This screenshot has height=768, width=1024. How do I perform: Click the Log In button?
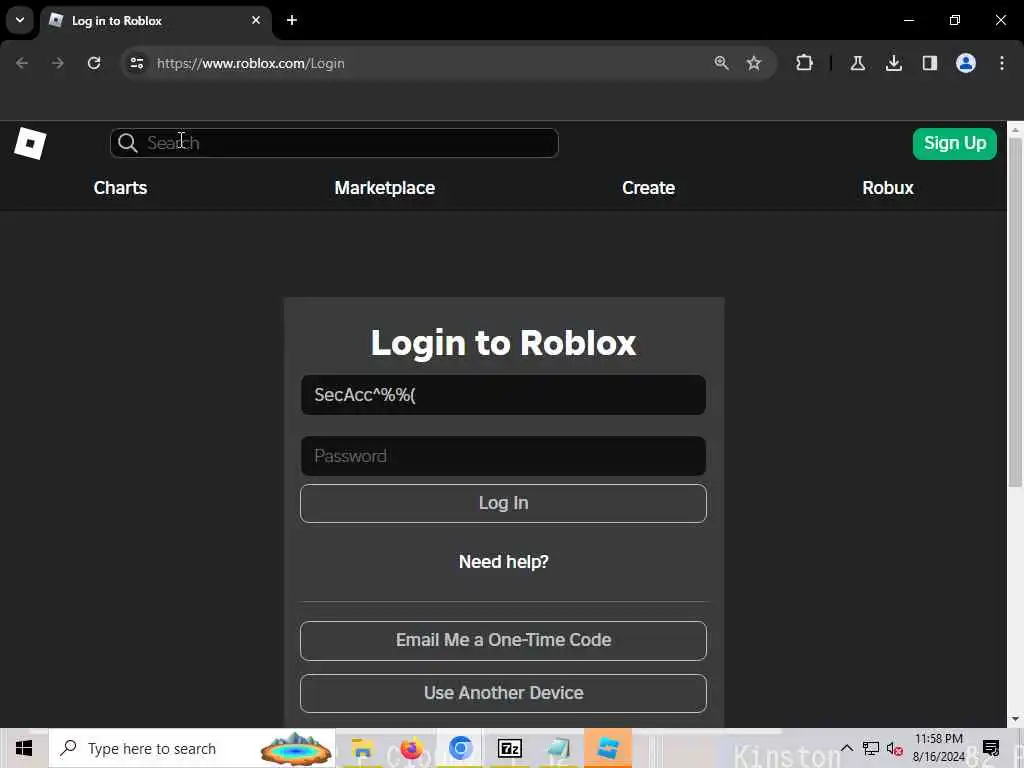click(x=504, y=504)
